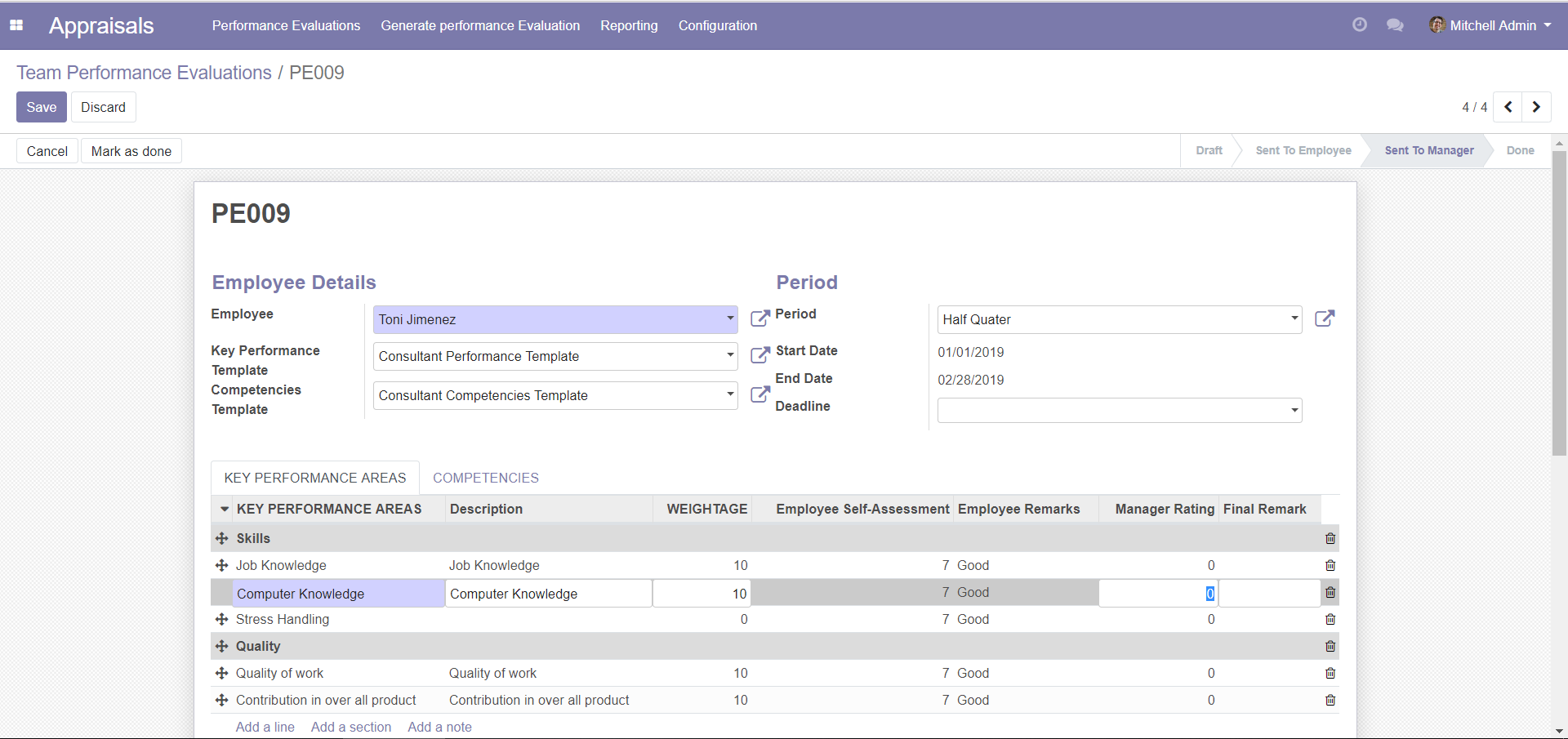
Task: Open external link next to Employee field
Action: coord(759,318)
